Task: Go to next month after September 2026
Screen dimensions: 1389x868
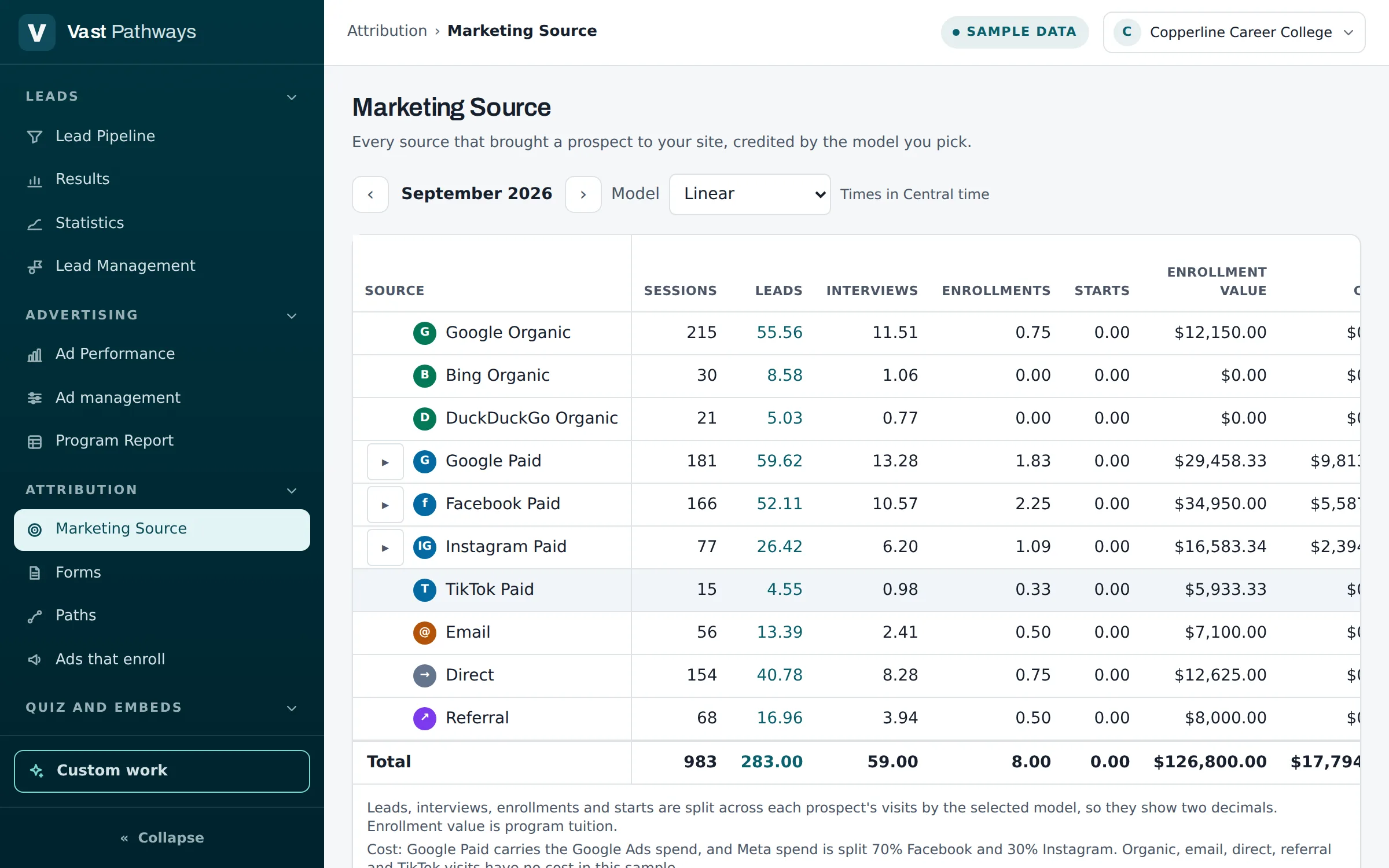Action: [583, 194]
